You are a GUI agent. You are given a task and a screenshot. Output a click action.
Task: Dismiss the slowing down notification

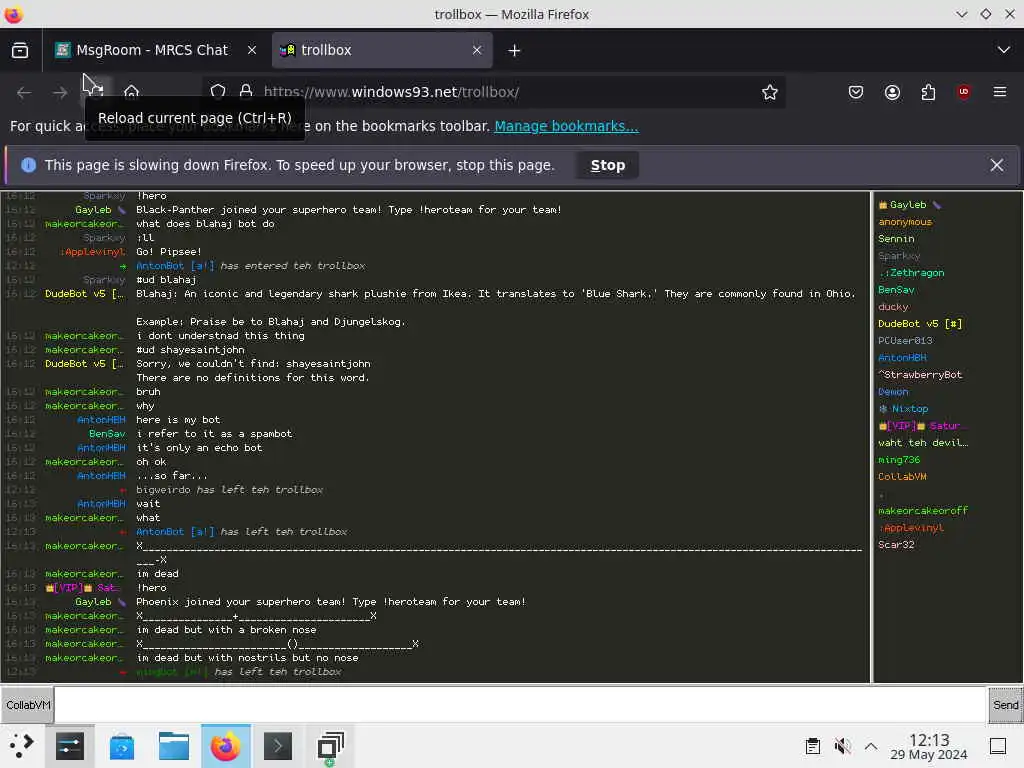997,165
